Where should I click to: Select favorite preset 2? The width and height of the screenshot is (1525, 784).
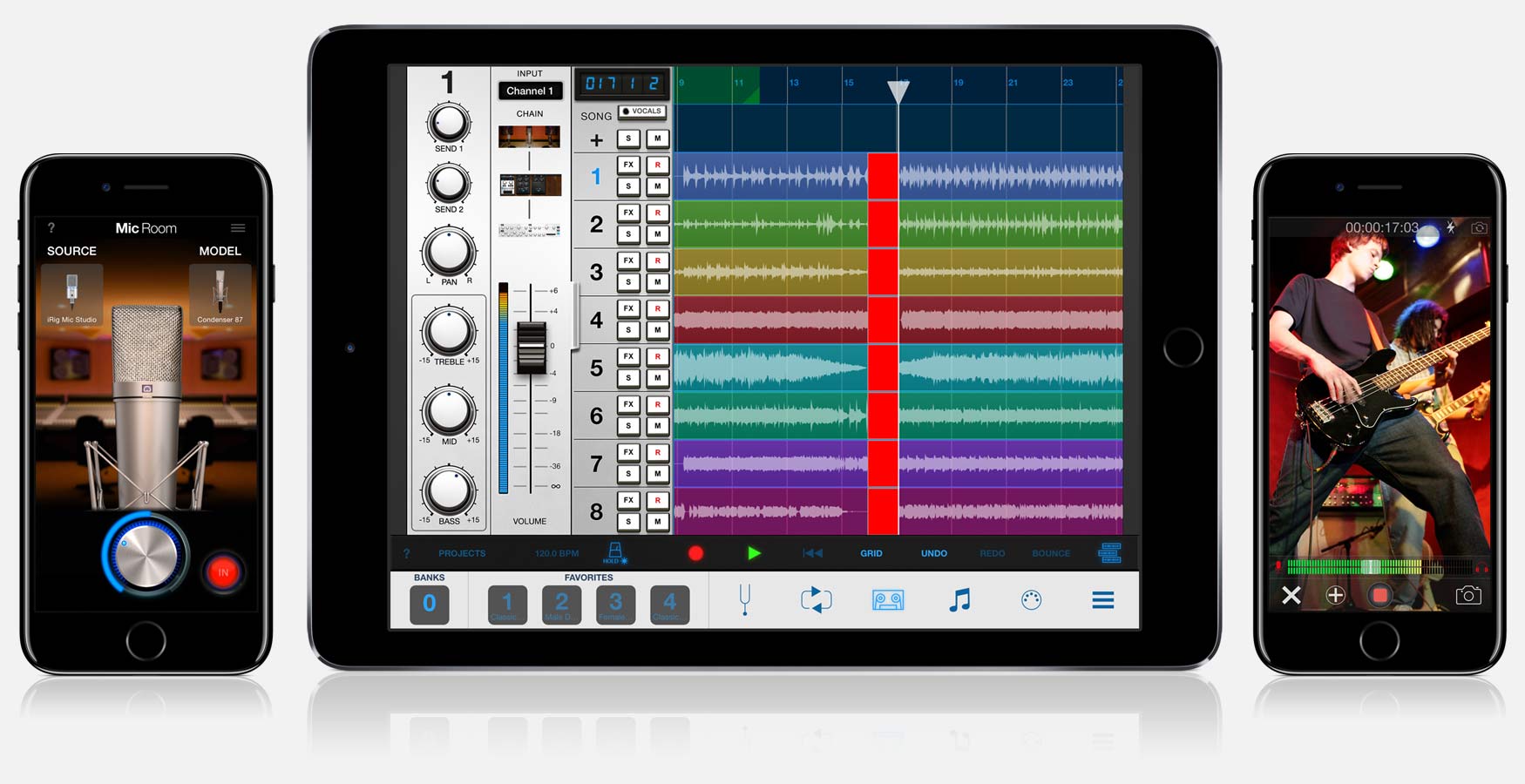click(561, 605)
